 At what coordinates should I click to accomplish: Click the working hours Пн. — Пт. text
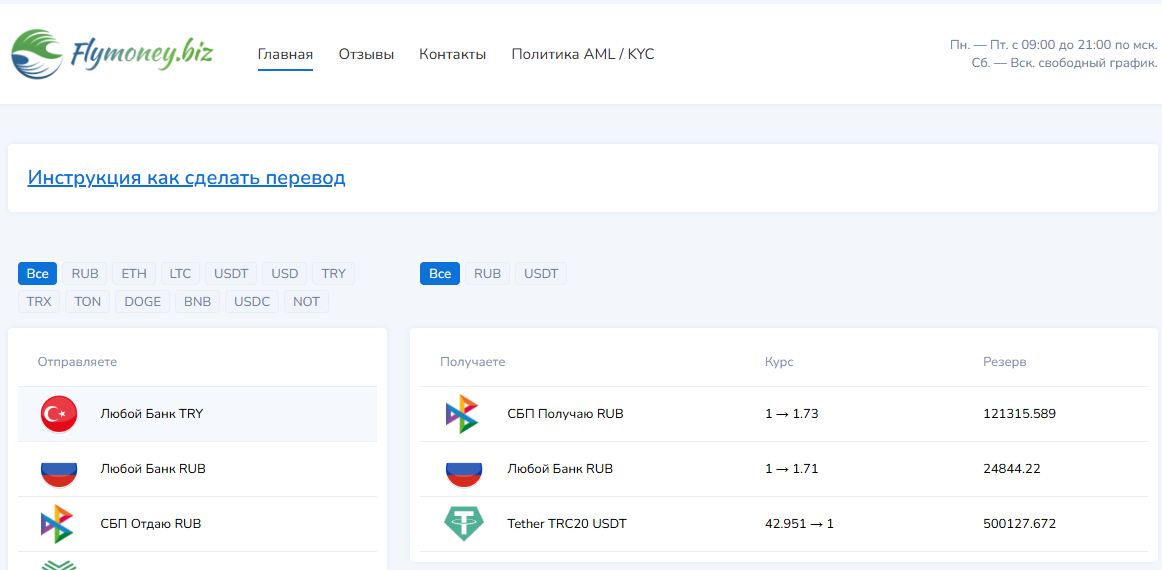pyautogui.click(x=1053, y=45)
